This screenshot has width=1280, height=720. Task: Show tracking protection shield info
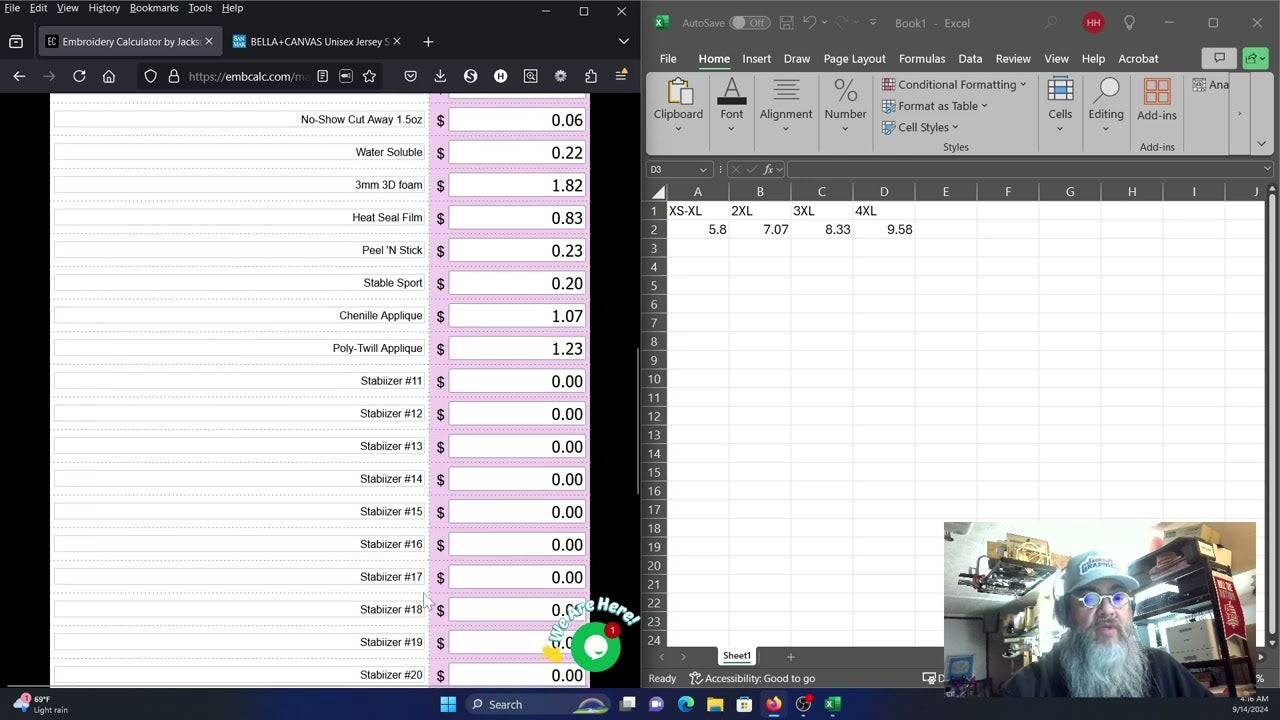pyautogui.click(x=151, y=76)
